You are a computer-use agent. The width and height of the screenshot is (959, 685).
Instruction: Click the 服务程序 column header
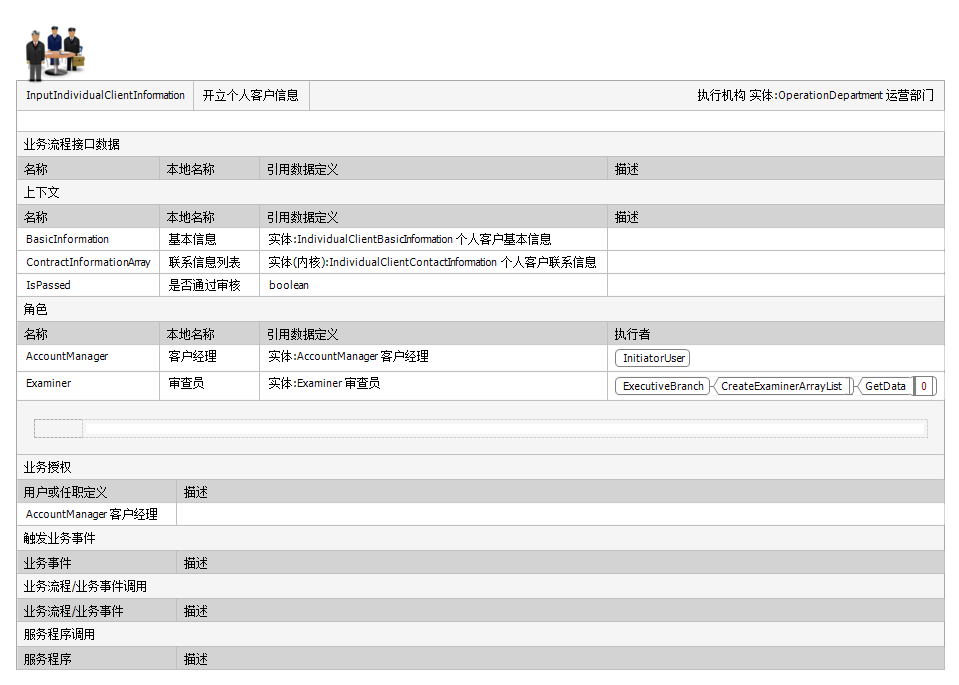(x=97, y=659)
